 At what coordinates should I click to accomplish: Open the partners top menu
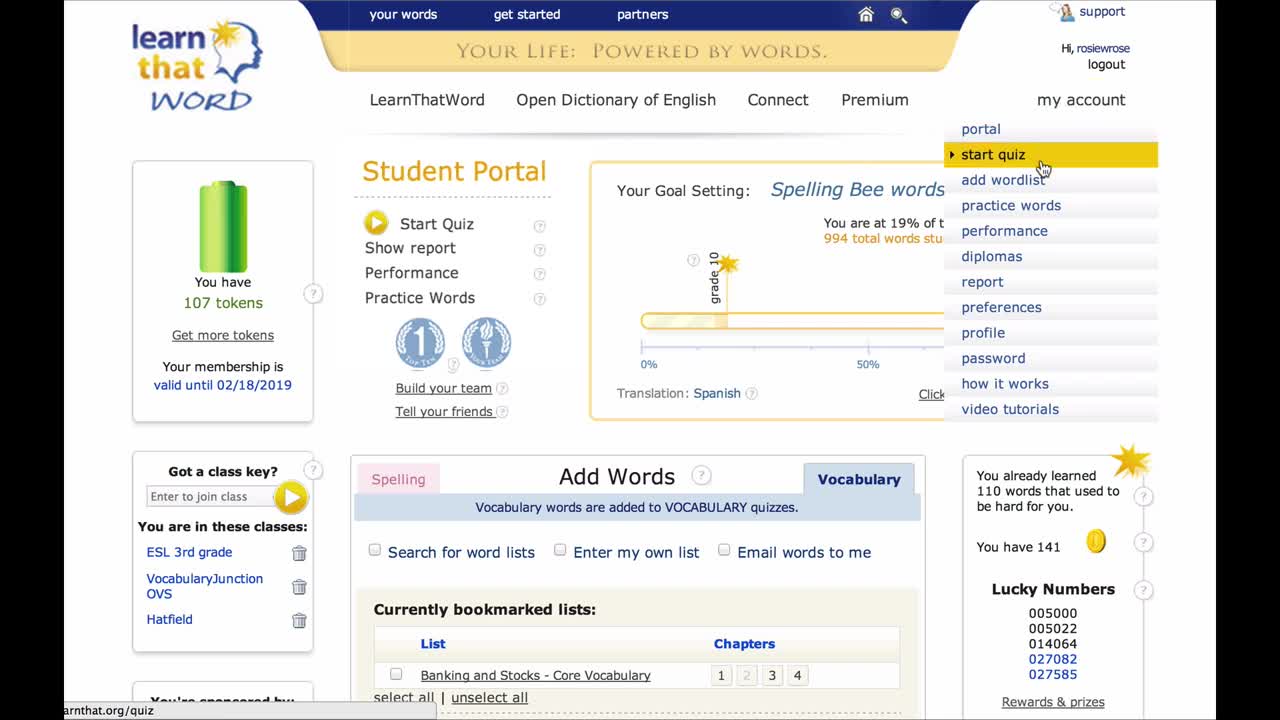643,14
